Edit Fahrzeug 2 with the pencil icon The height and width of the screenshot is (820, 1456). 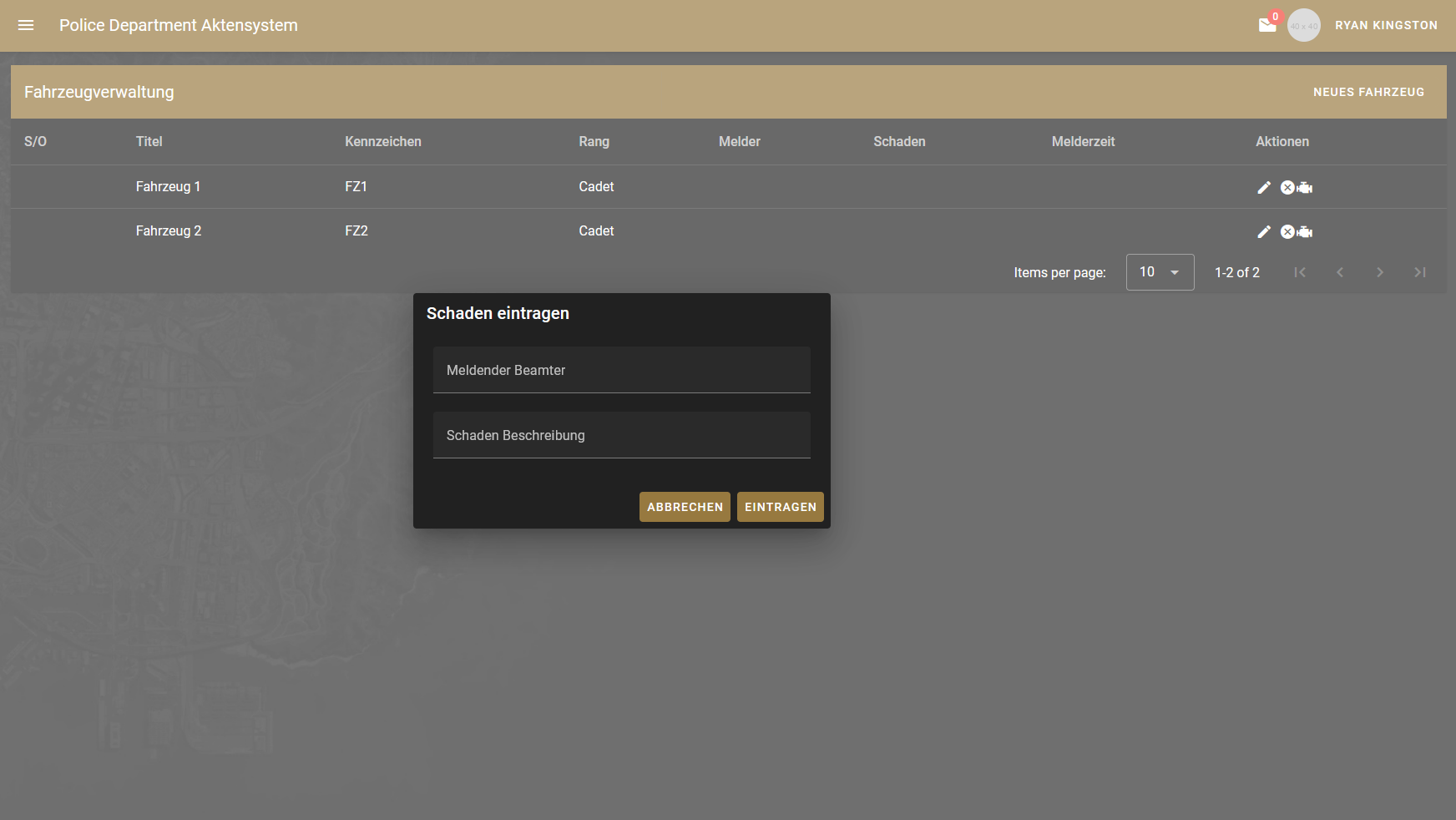pyautogui.click(x=1264, y=231)
